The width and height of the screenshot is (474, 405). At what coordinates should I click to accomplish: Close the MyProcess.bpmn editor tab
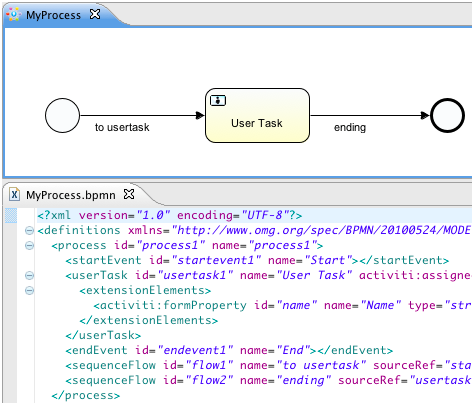pyautogui.click(x=129, y=194)
